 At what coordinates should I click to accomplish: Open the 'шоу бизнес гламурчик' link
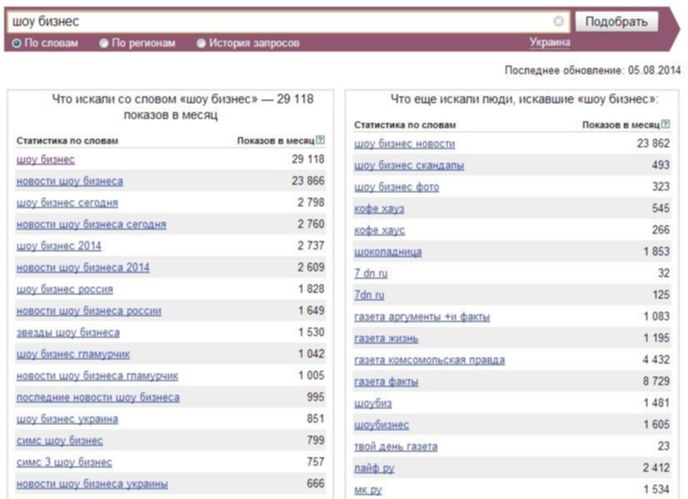(73, 354)
